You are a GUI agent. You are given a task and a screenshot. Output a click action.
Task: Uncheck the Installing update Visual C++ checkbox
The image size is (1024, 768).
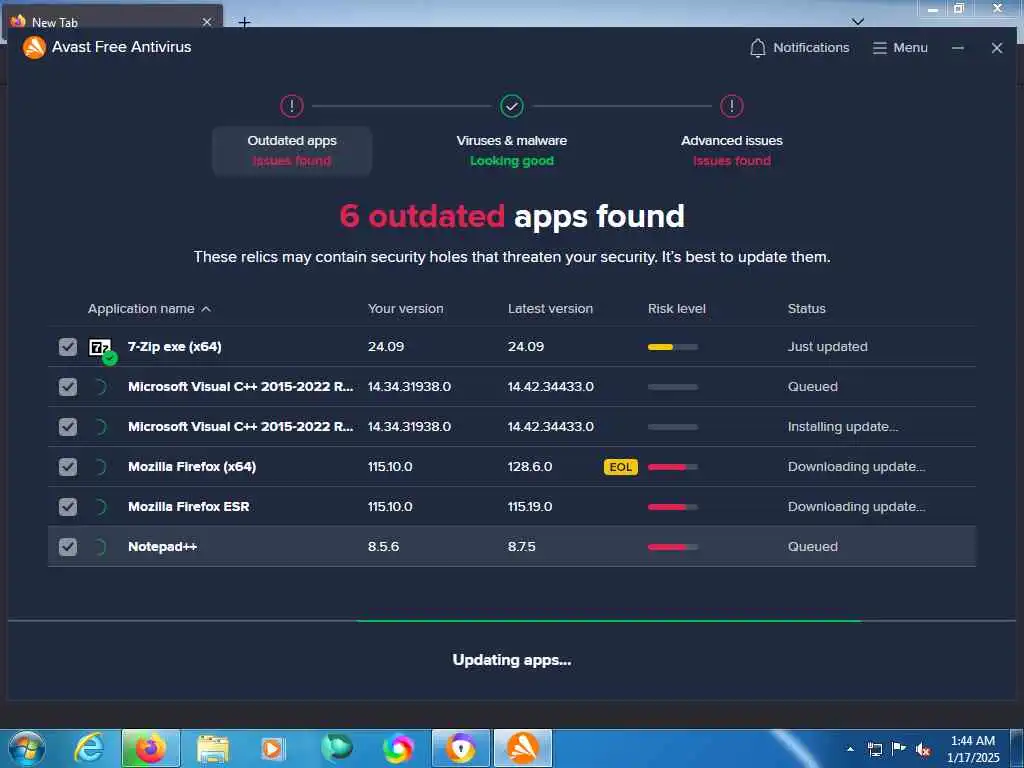pos(68,426)
